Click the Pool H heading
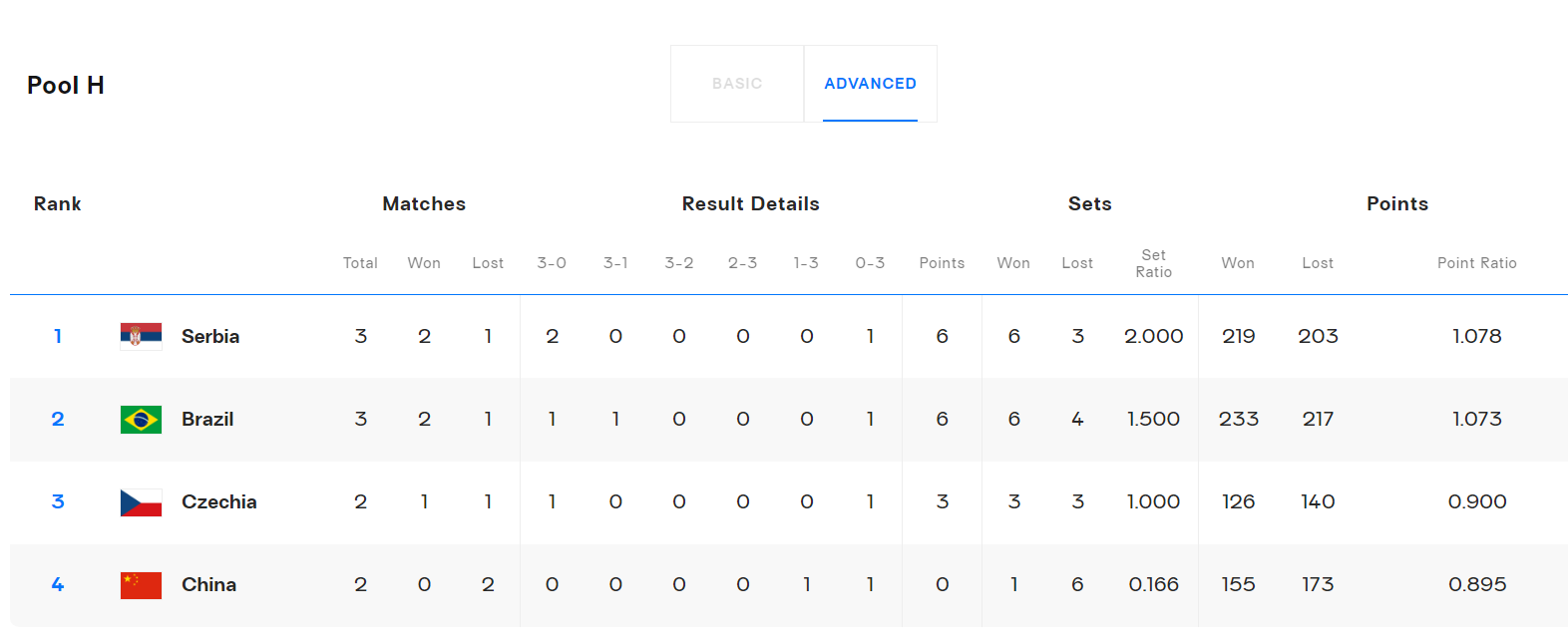1568x644 pixels. pyautogui.click(x=66, y=86)
